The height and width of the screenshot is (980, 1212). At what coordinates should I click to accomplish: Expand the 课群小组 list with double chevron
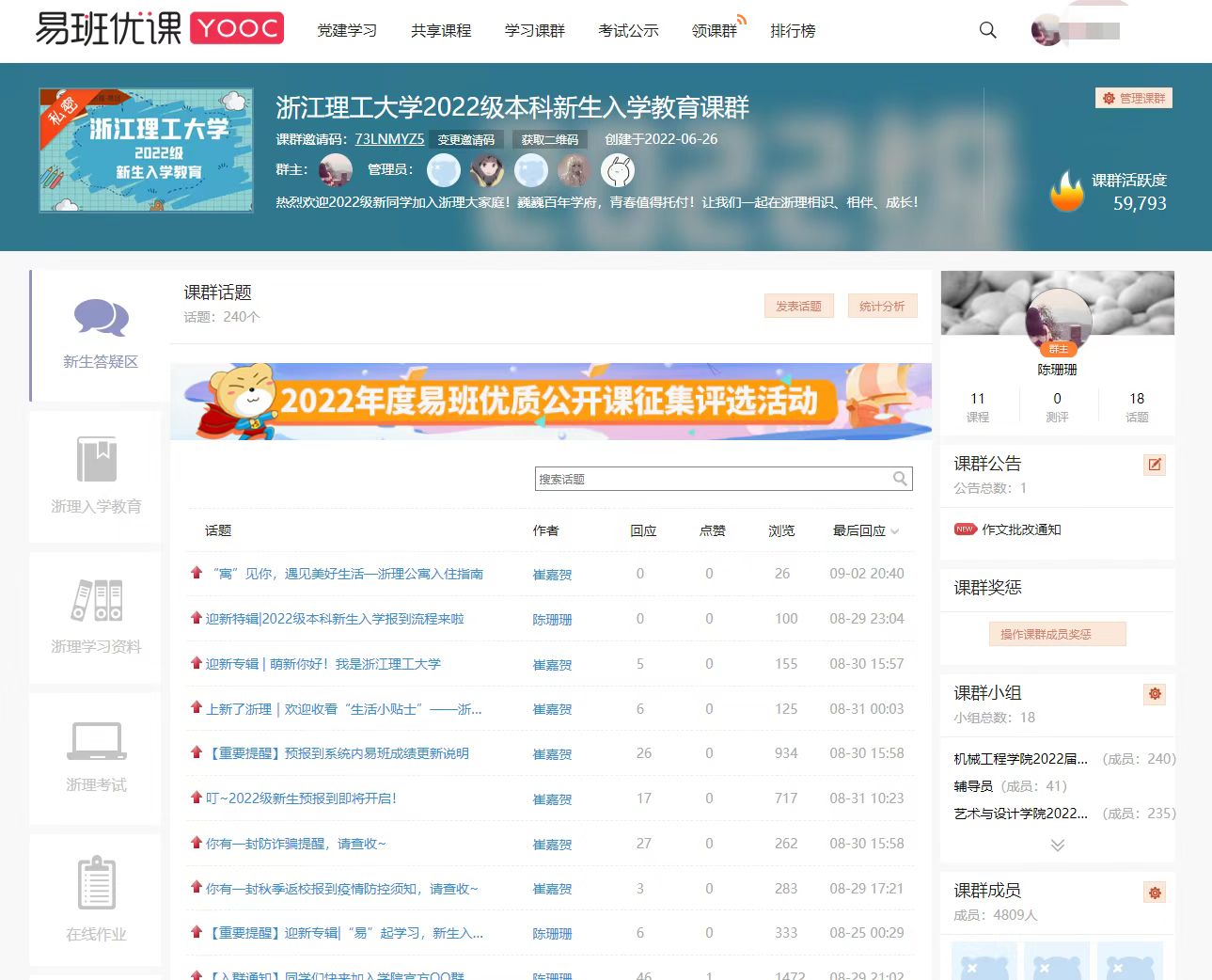click(x=1057, y=845)
